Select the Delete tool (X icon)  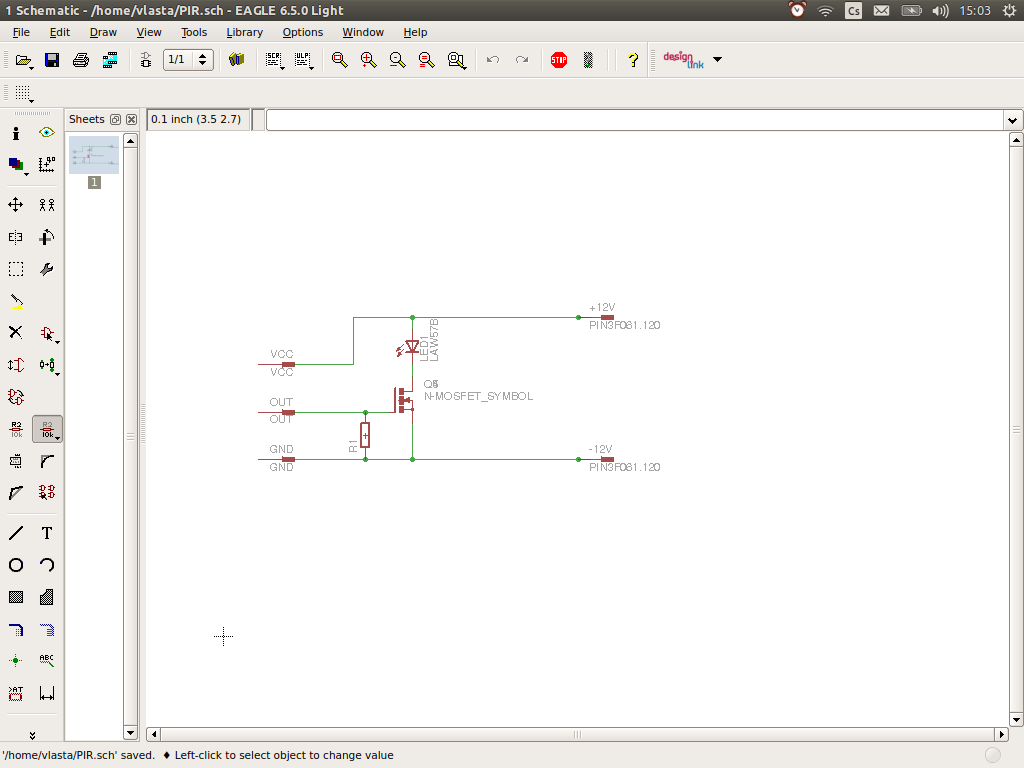point(16,333)
